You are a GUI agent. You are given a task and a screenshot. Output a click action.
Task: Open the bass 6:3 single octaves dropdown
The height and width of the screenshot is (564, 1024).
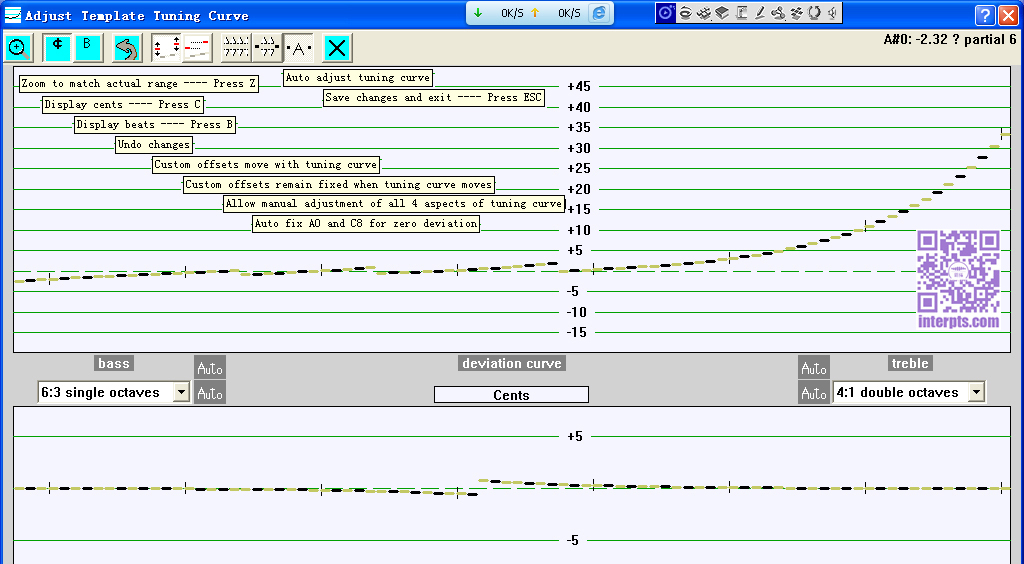(x=181, y=392)
